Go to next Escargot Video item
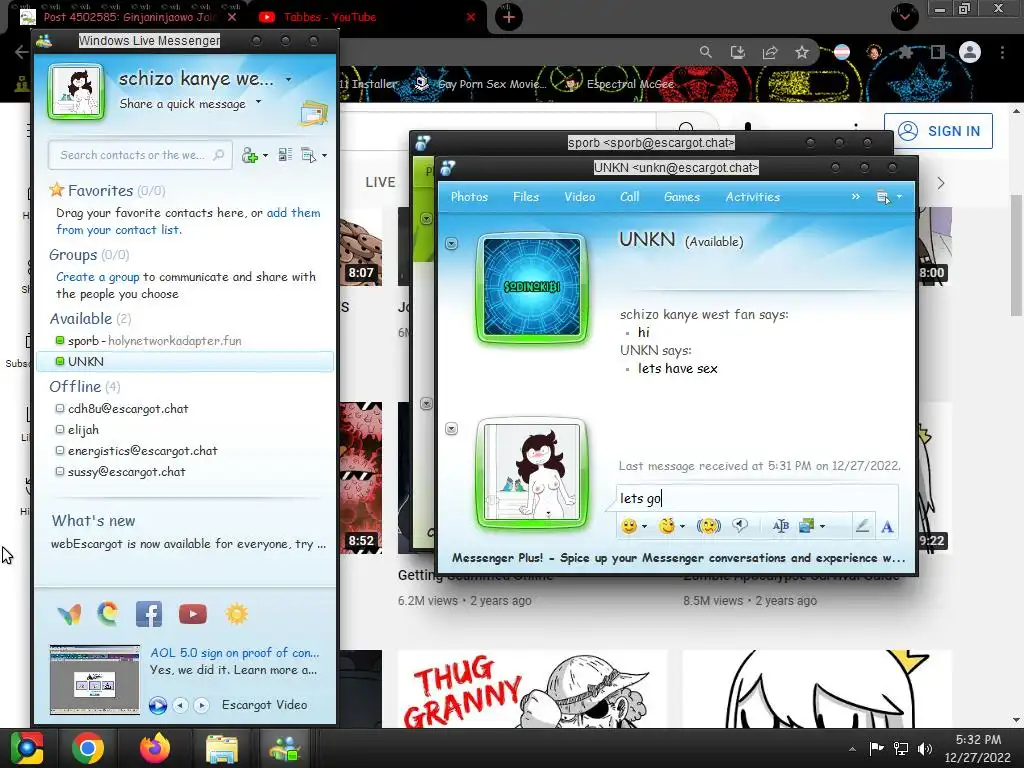Image resolution: width=1024 pixels, height=768 pixels. coord(201,705)
